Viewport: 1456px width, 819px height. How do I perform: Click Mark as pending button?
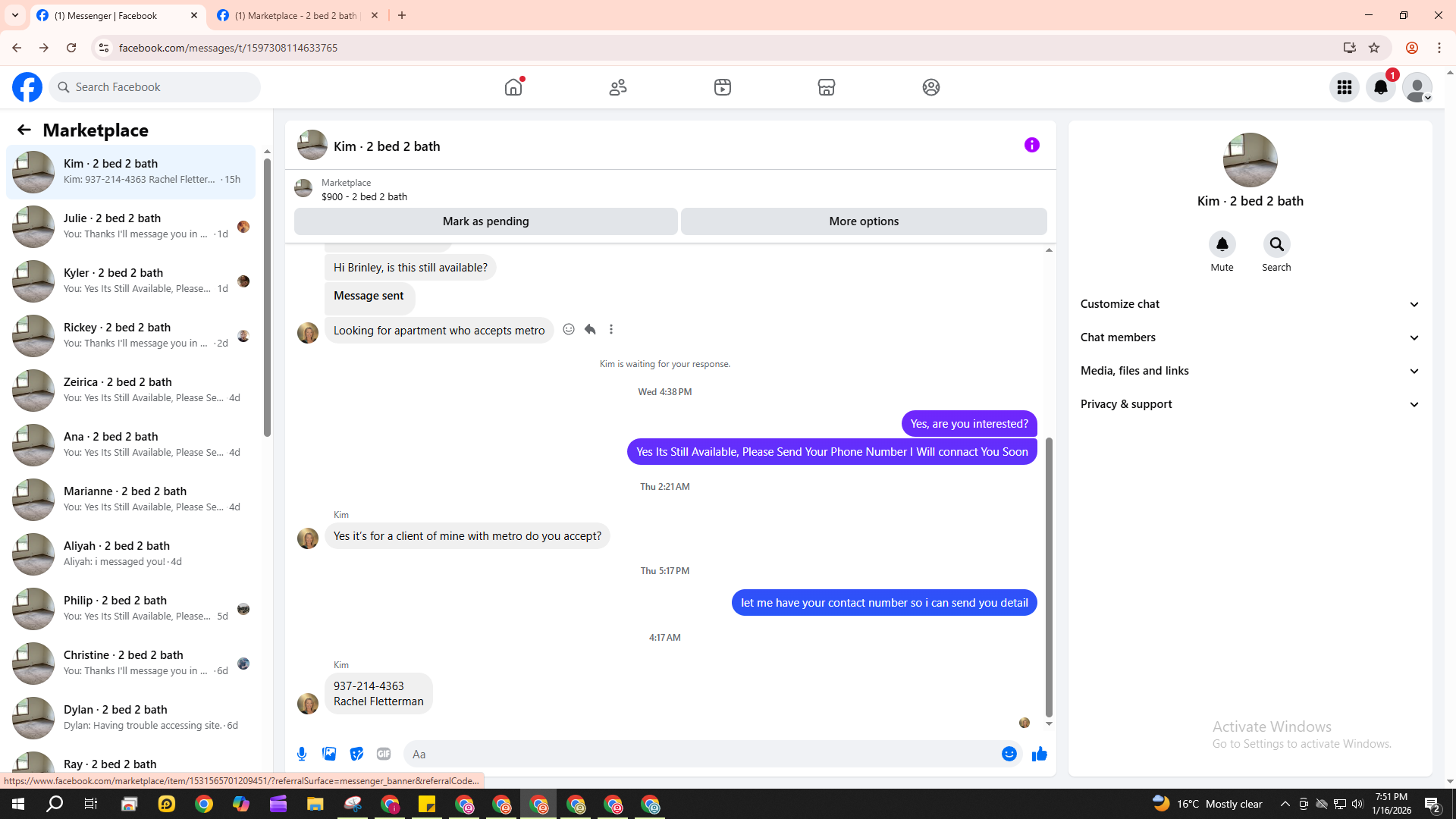[x=485, y=221]
